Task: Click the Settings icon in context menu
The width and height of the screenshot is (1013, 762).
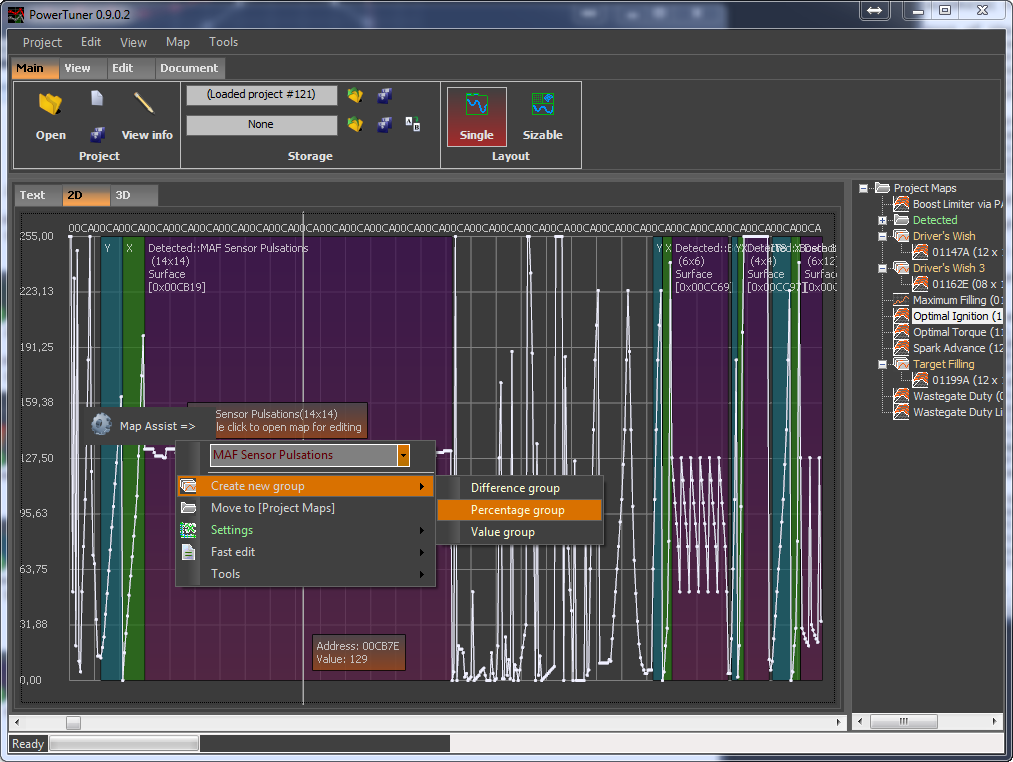Action: coord(188,530)
